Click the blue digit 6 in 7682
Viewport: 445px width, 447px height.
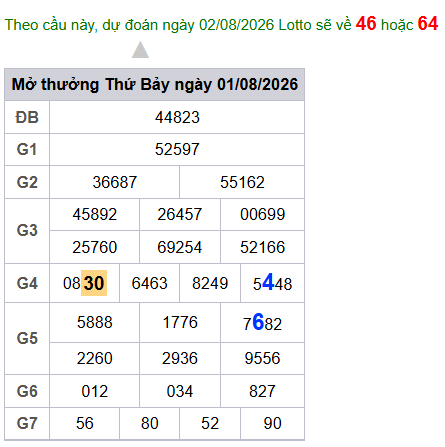click(258, 322)
